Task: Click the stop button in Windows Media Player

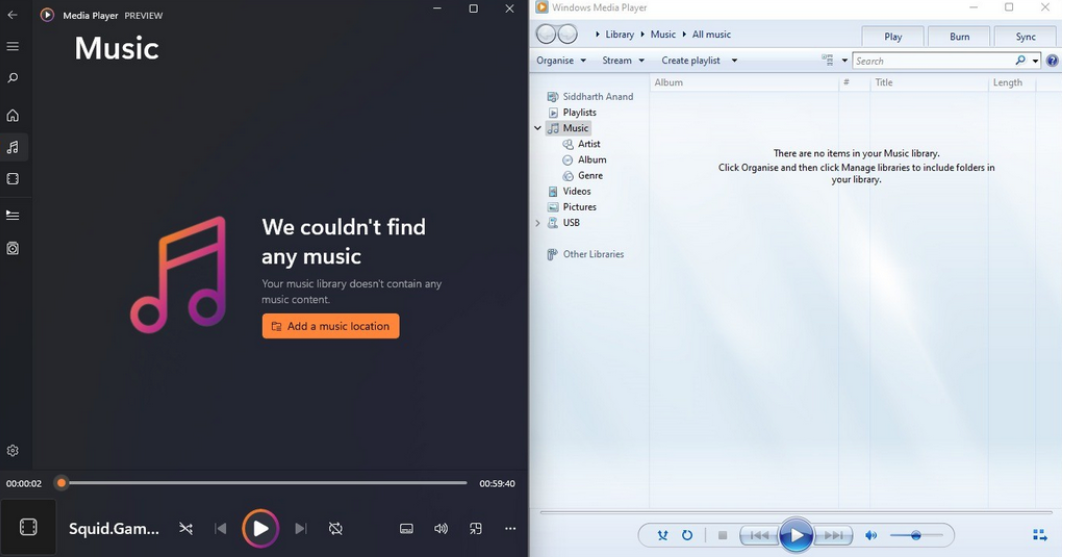Action: pos(723,535)
